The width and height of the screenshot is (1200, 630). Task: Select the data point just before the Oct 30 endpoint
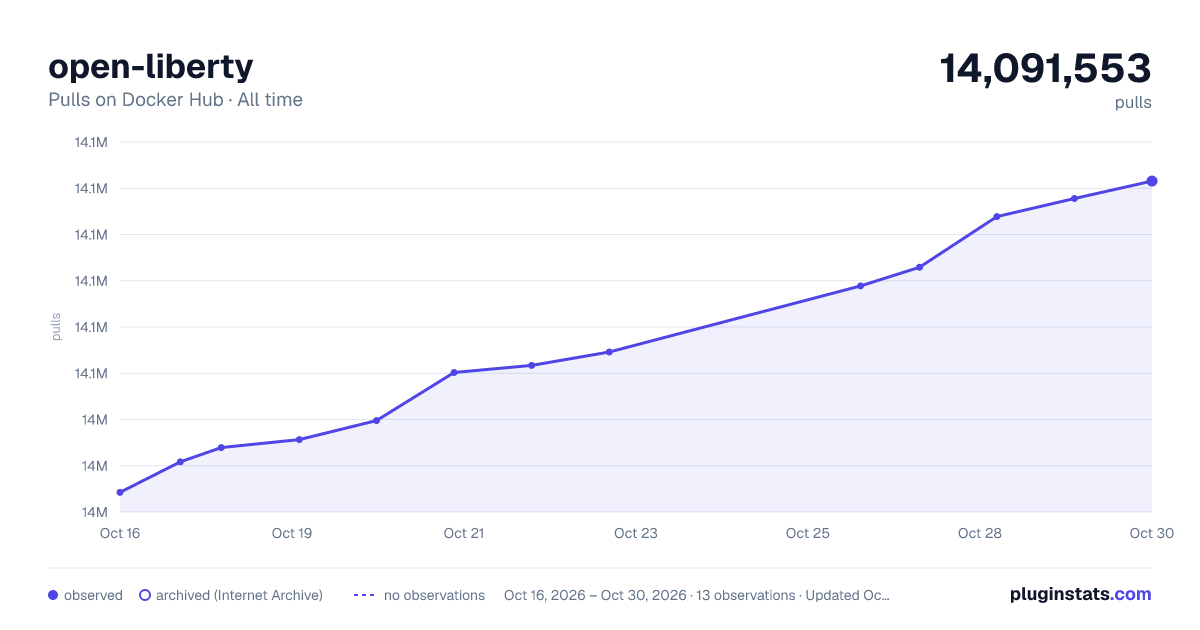tap(1074, 198)
